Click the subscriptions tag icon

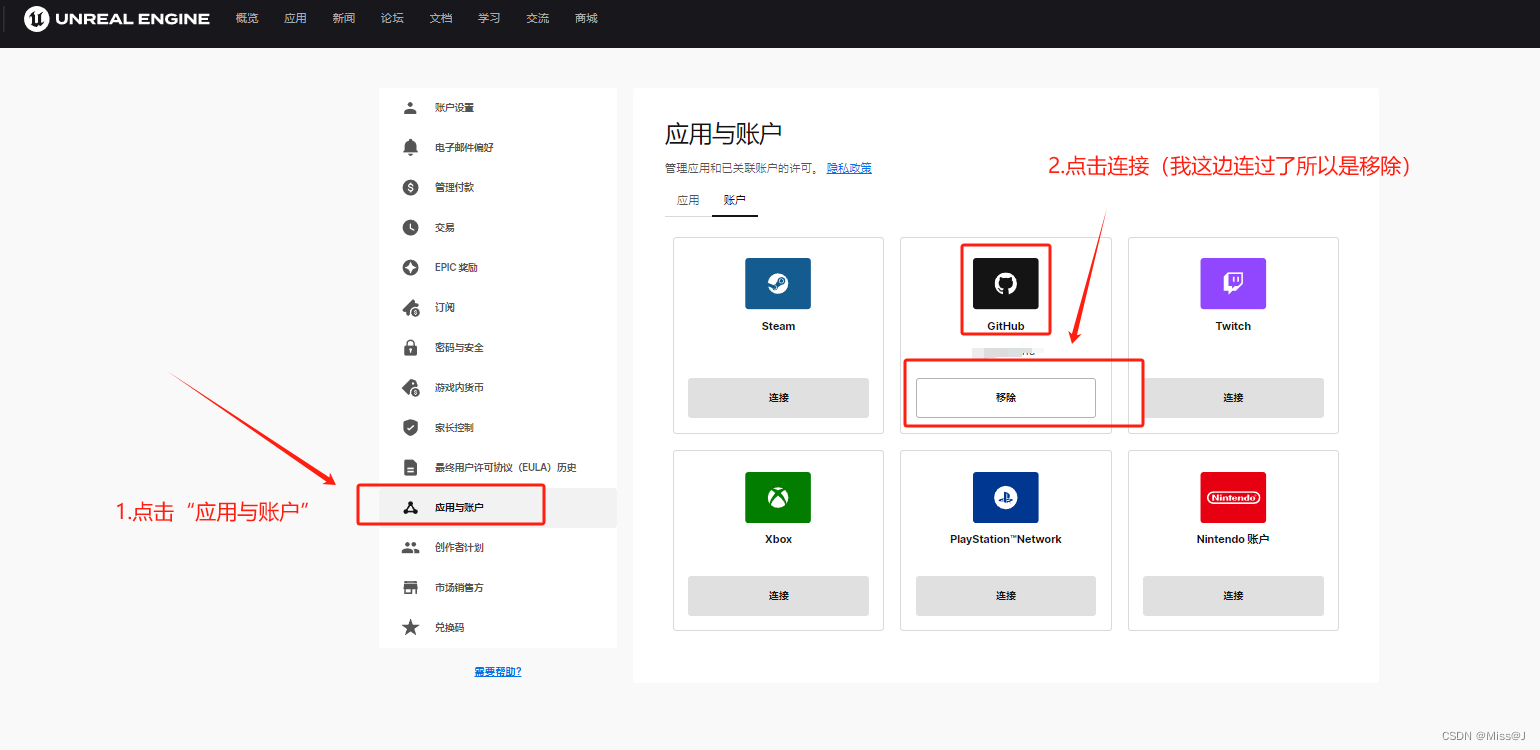point(410,307)
